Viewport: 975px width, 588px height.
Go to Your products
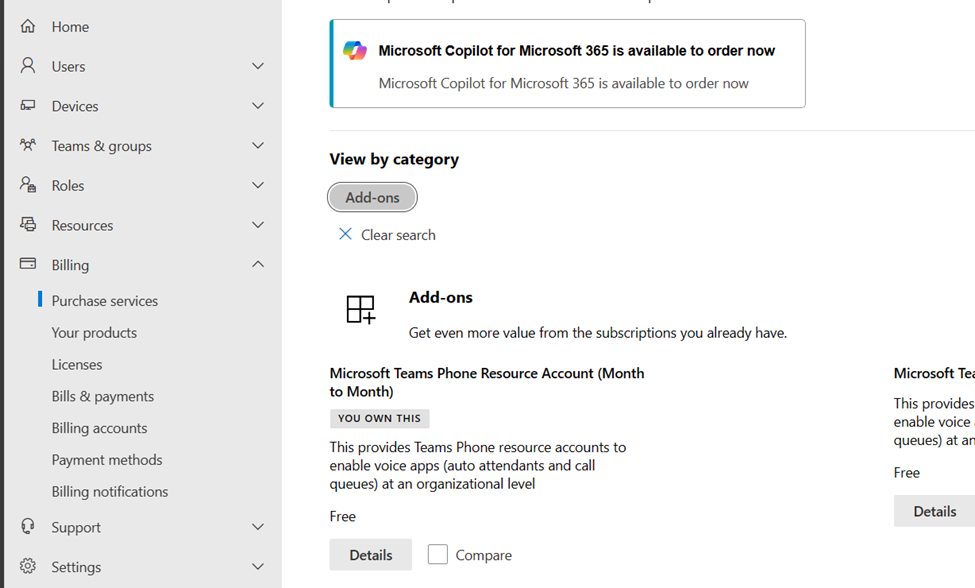click(x=94, y=333)
